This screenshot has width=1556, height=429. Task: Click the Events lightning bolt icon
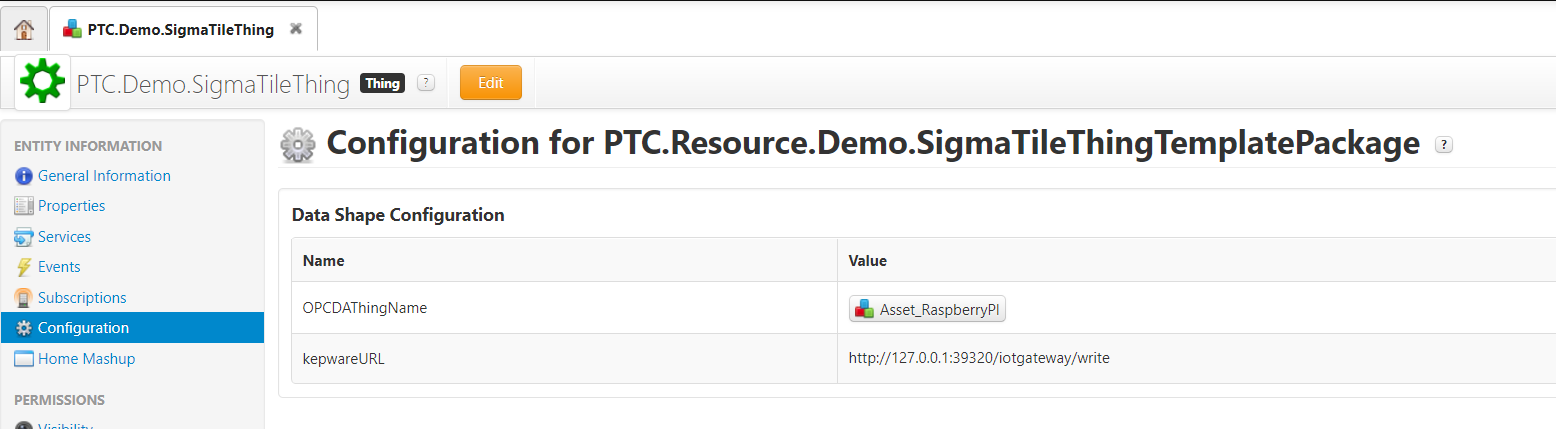(x=24, y=267)
